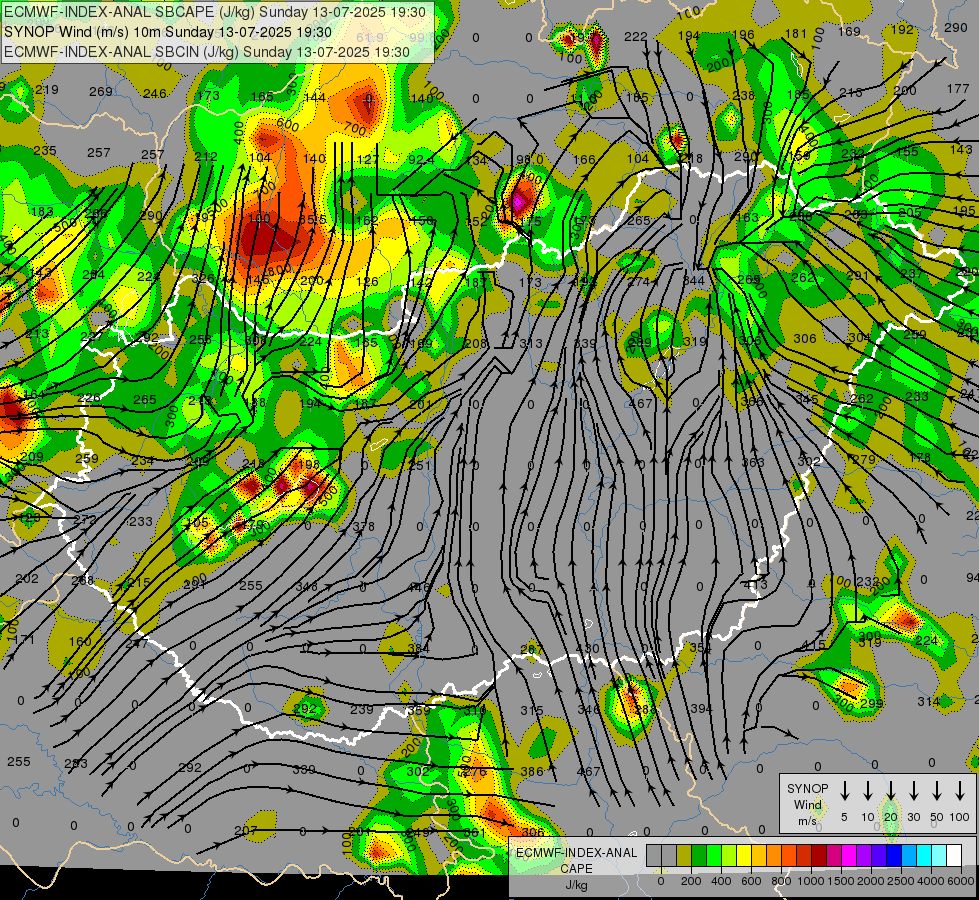This screenshot has height=900, width=979.
Task: Click the map value '413'
Action: click(756, 585)
